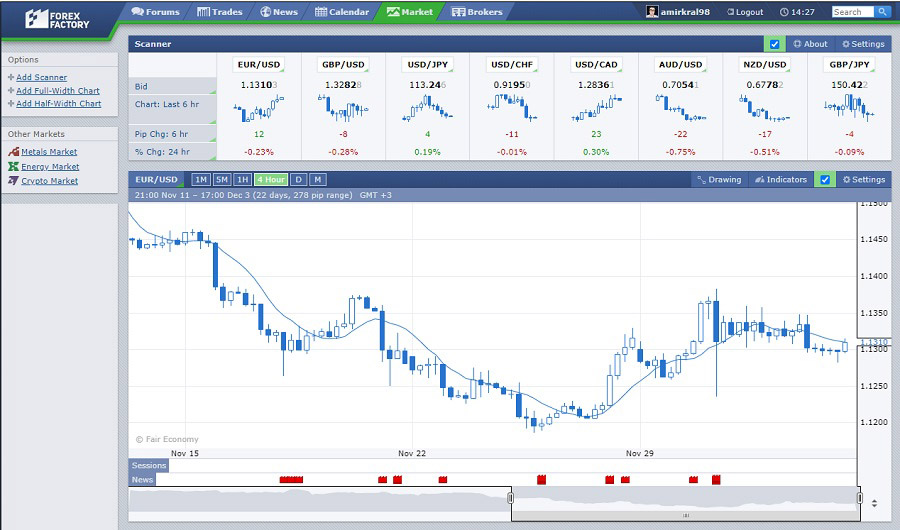Open Scanner Settings
Viewport: 900px width, 530px height.
pos(863,44)
